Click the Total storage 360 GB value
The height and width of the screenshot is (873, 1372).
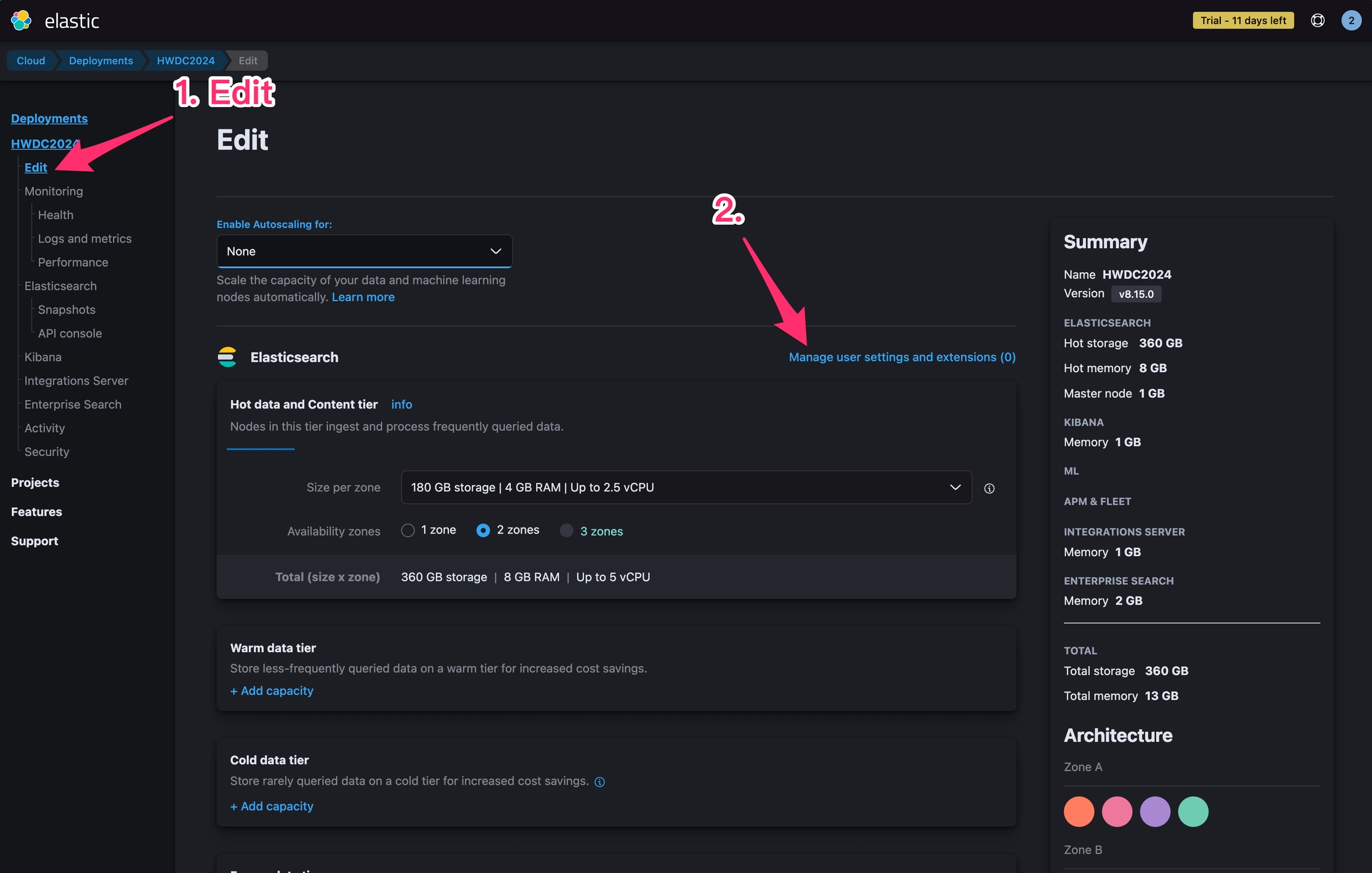coord(1167,671)
